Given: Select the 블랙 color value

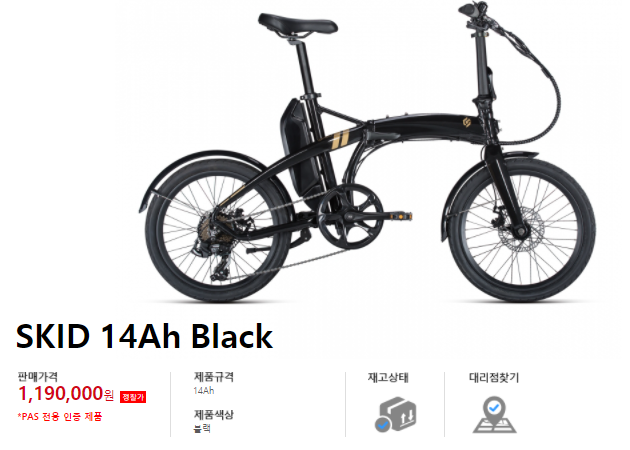Looking at the screenshot, I should [x=202, y=428].
